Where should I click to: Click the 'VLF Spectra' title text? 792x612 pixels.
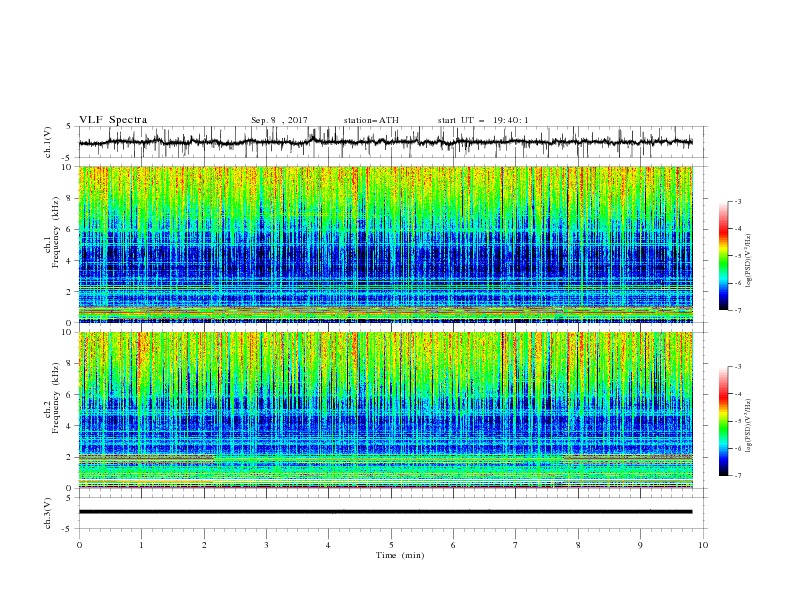[113, 120]
